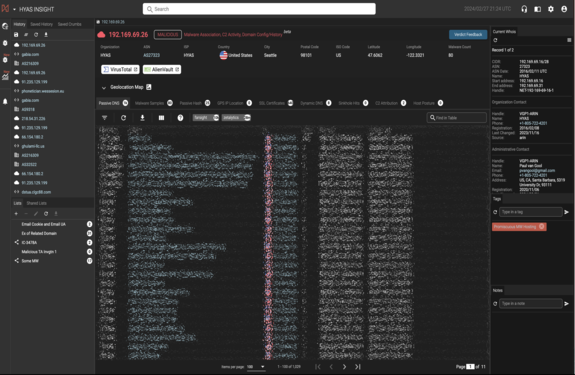Image resolution: width=575 pixels, height=375 pixels.
Task: Select the Ex of Related Domain list
Action: [x=39, y=233]
